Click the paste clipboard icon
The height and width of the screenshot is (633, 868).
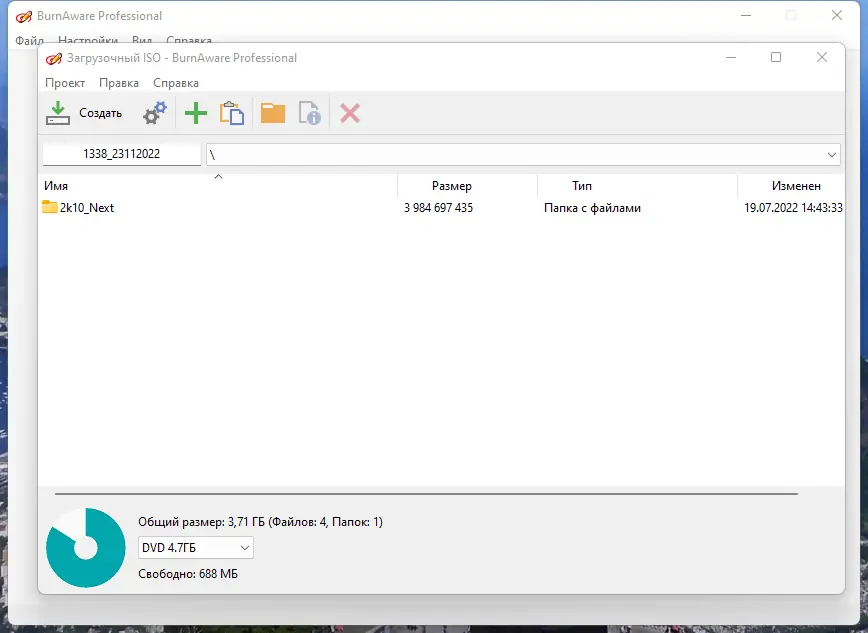coord(232,113)
